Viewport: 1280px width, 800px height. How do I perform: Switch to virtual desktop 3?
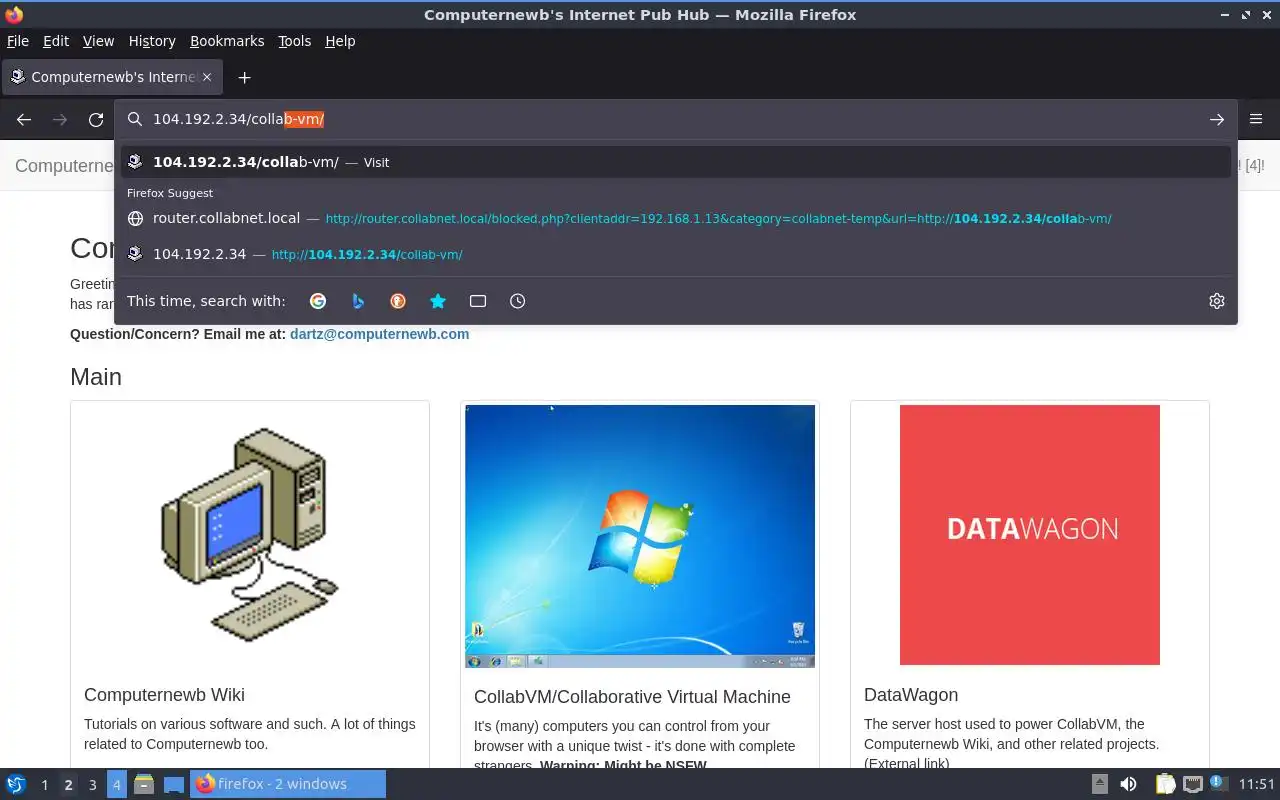point(92,785)
